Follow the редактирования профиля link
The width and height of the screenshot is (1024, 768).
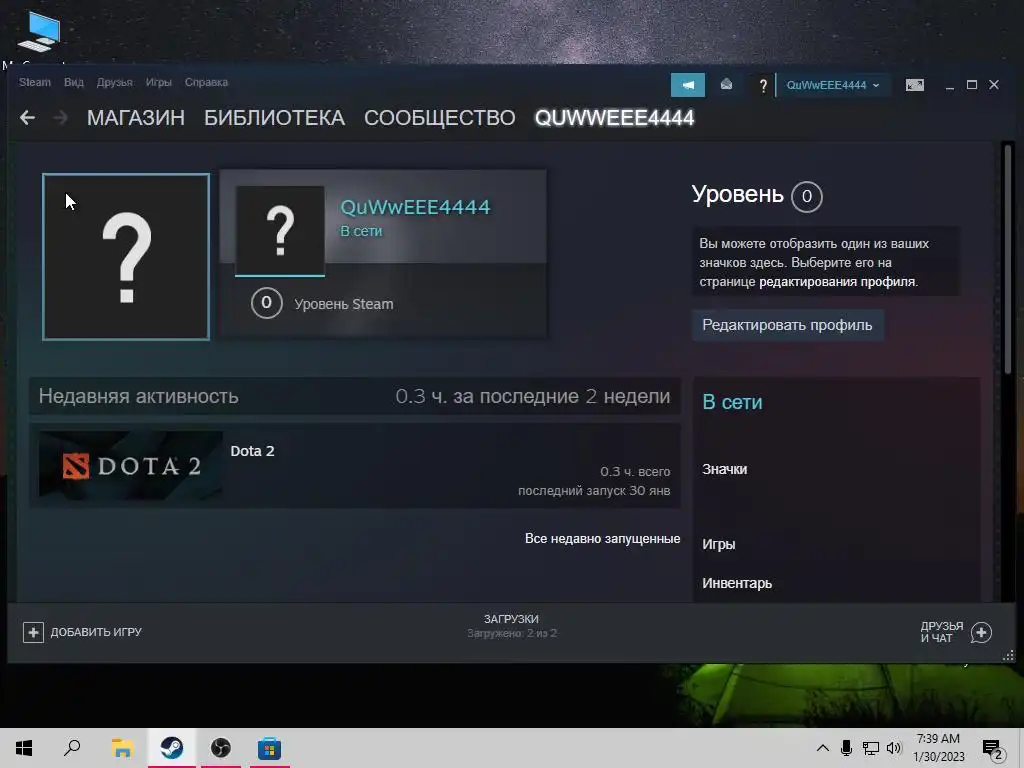tap(837, 281)
